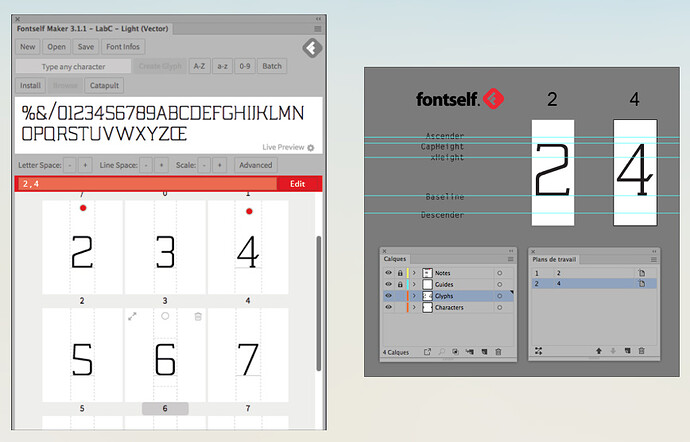The height and width of the screenshot is (442, 690).
Task: Click target circle of Notes layer
Action: tap(499, 273)
